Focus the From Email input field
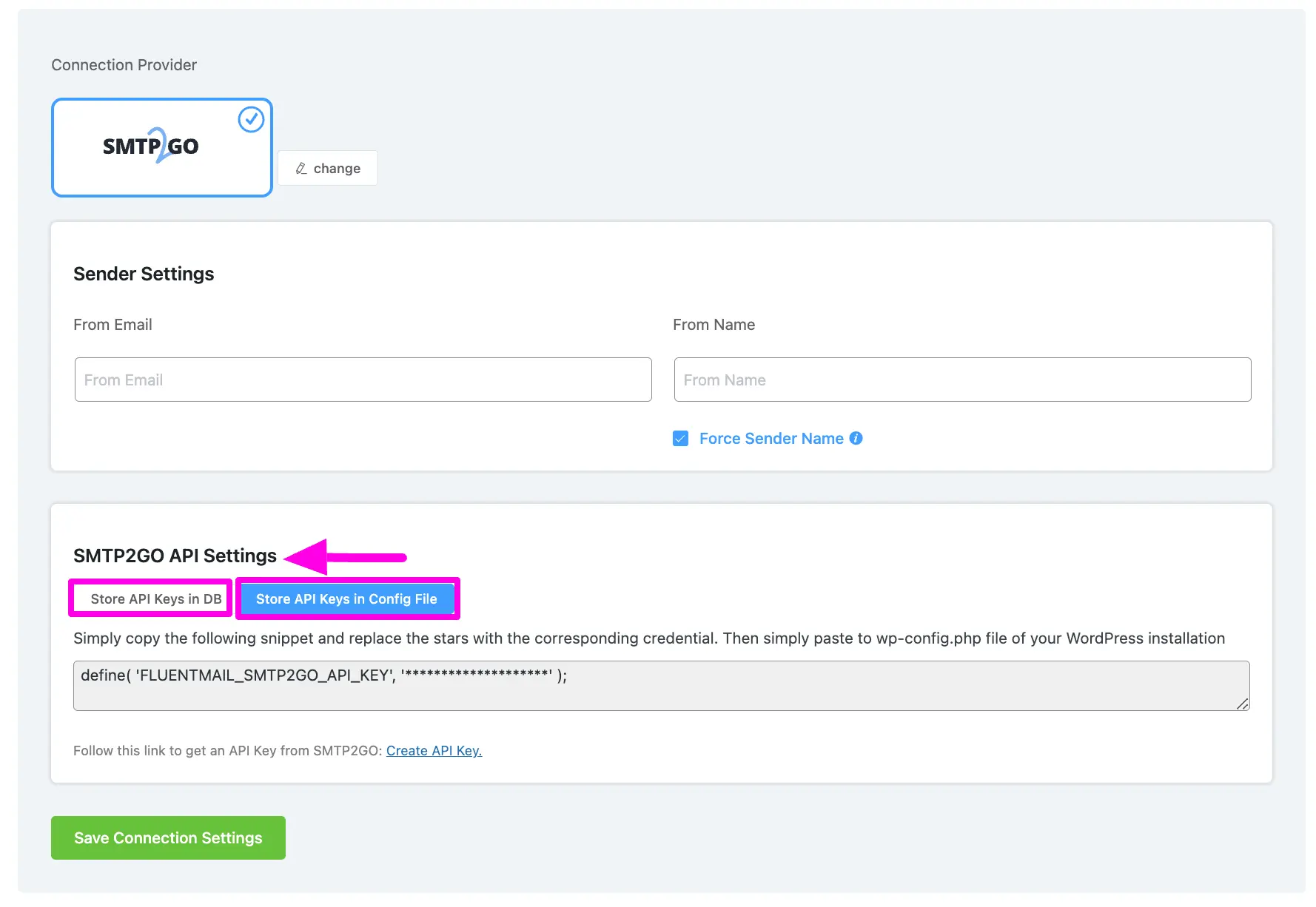This screenshot has width=1316, height=907. [x=363, y=380]
